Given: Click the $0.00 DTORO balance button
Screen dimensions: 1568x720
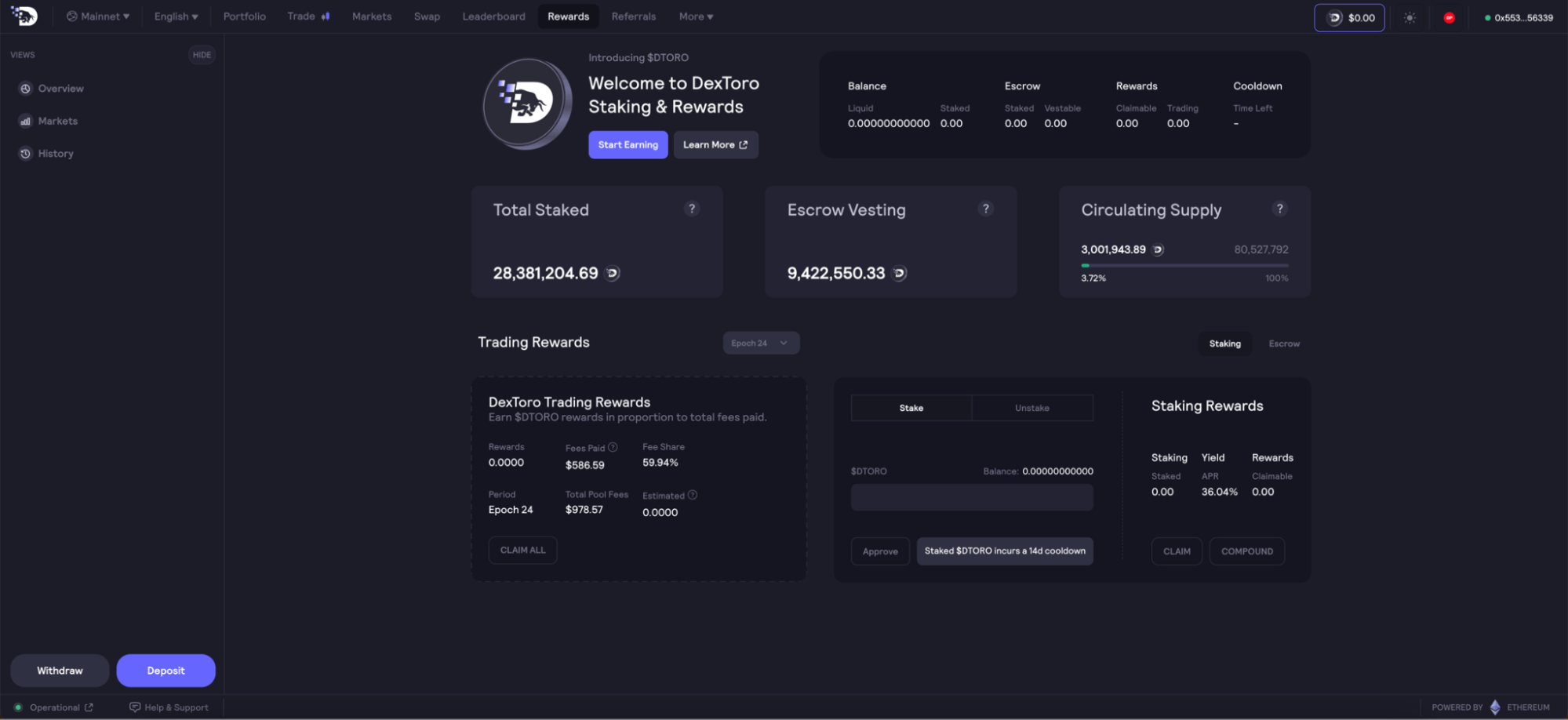Looking at the screenshot, I should (1349, 17).
